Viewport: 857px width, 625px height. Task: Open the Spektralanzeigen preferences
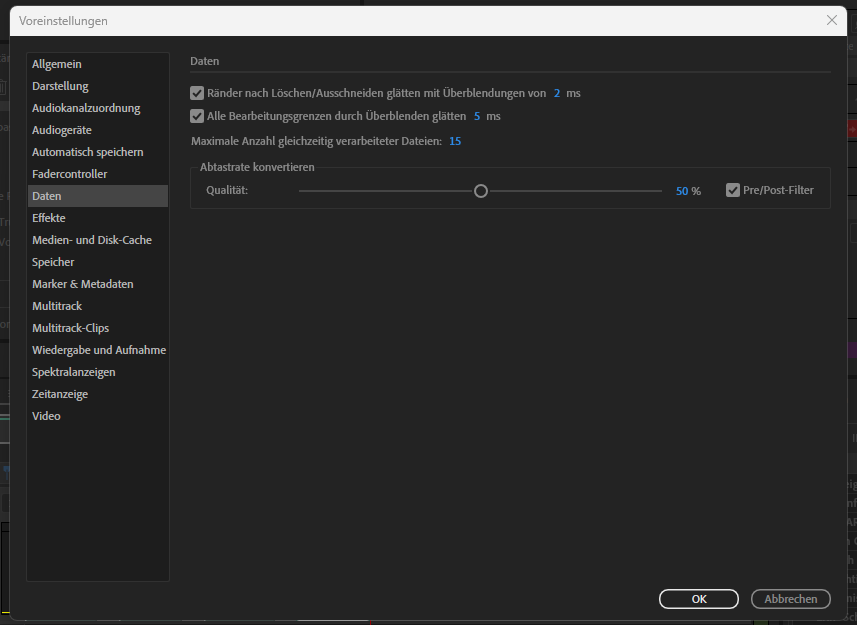click(x=74, y=371)
